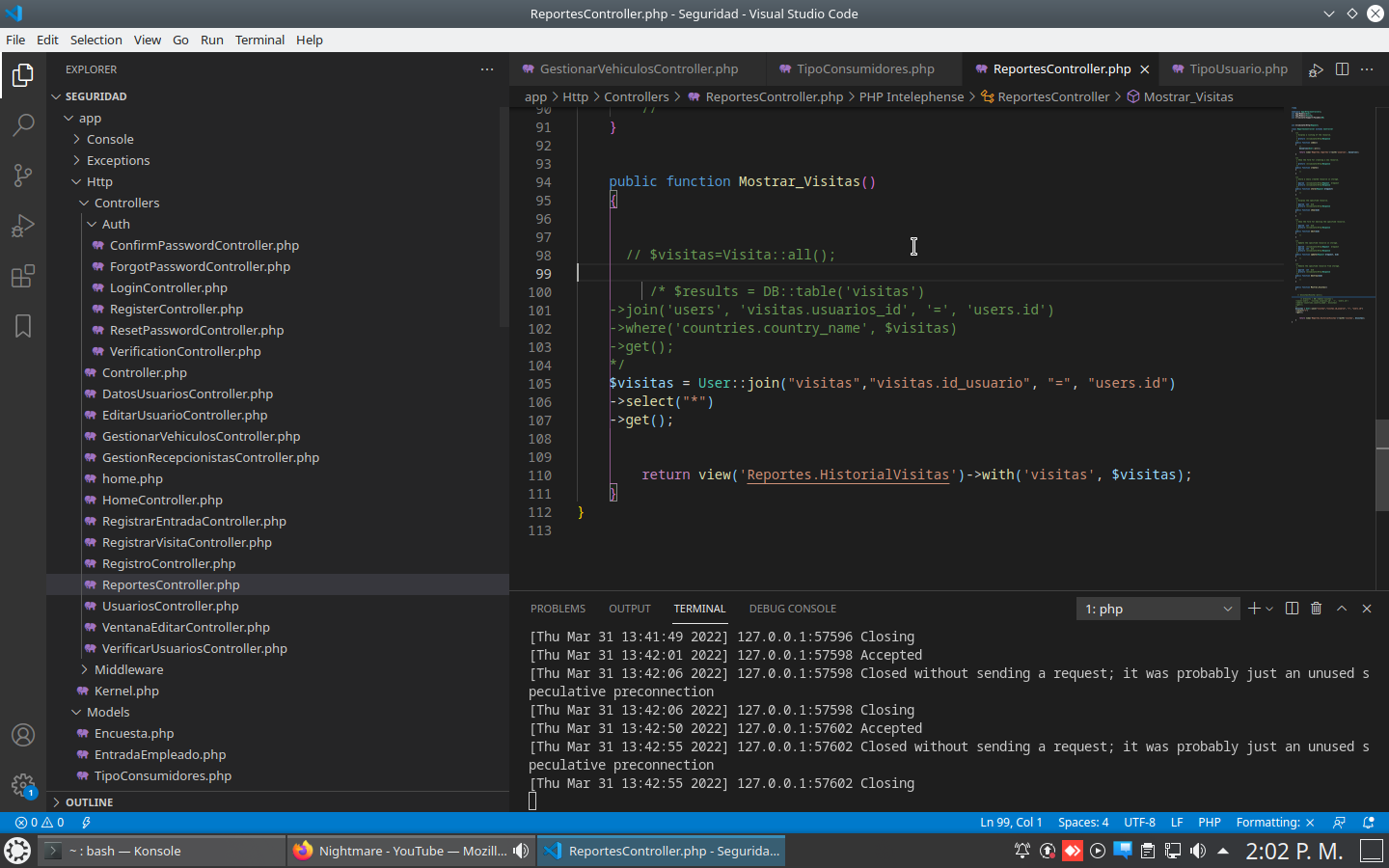
Task: Close the terminal panel
Action: tap(1367, 609)
